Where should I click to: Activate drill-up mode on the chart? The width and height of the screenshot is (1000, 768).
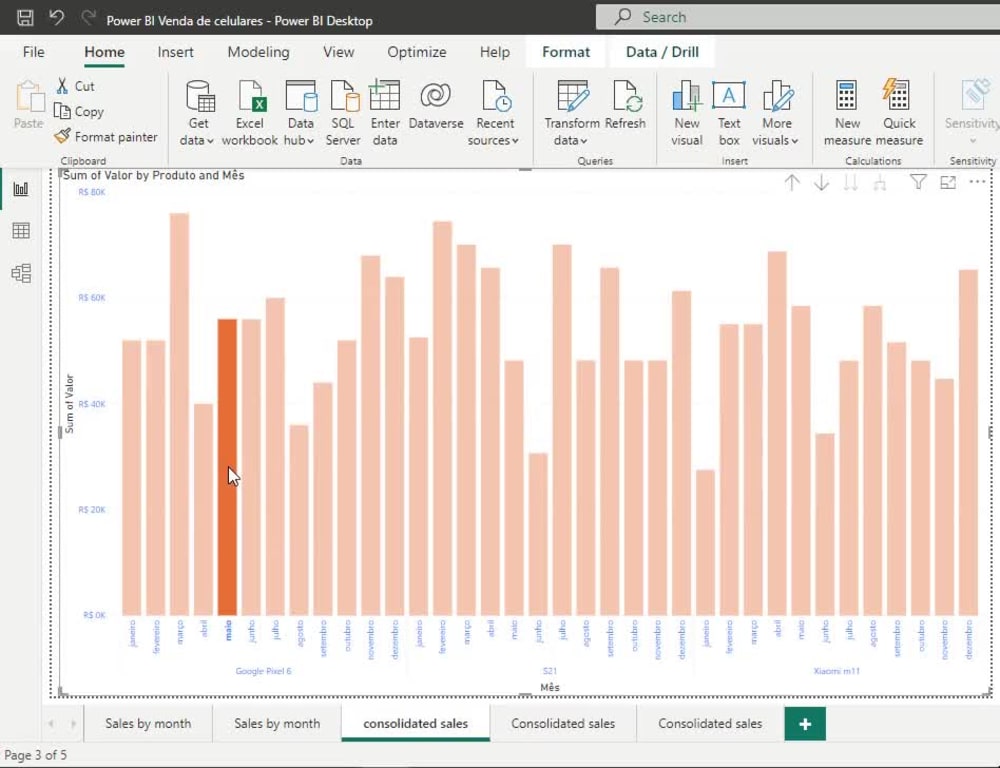click(793, 182)
